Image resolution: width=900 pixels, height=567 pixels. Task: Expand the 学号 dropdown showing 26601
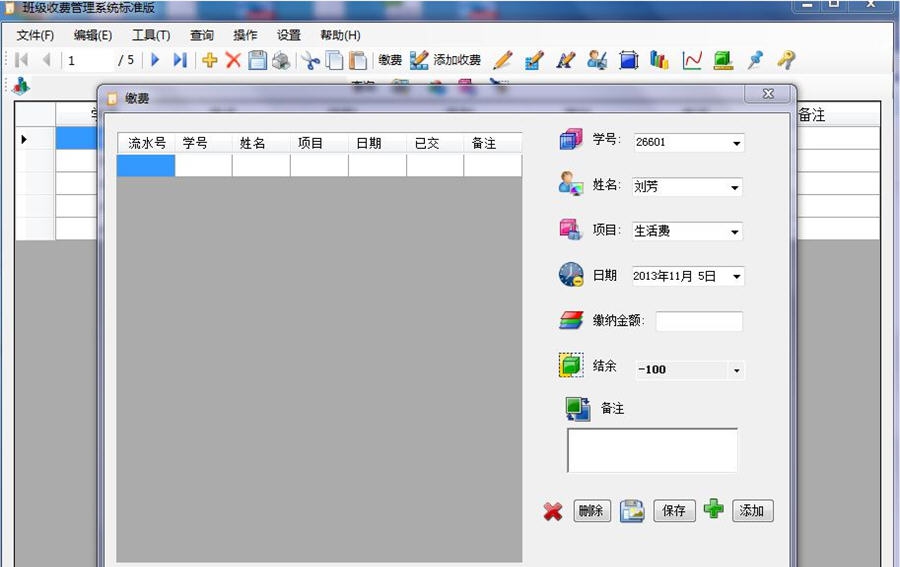[x=736, y=143]
